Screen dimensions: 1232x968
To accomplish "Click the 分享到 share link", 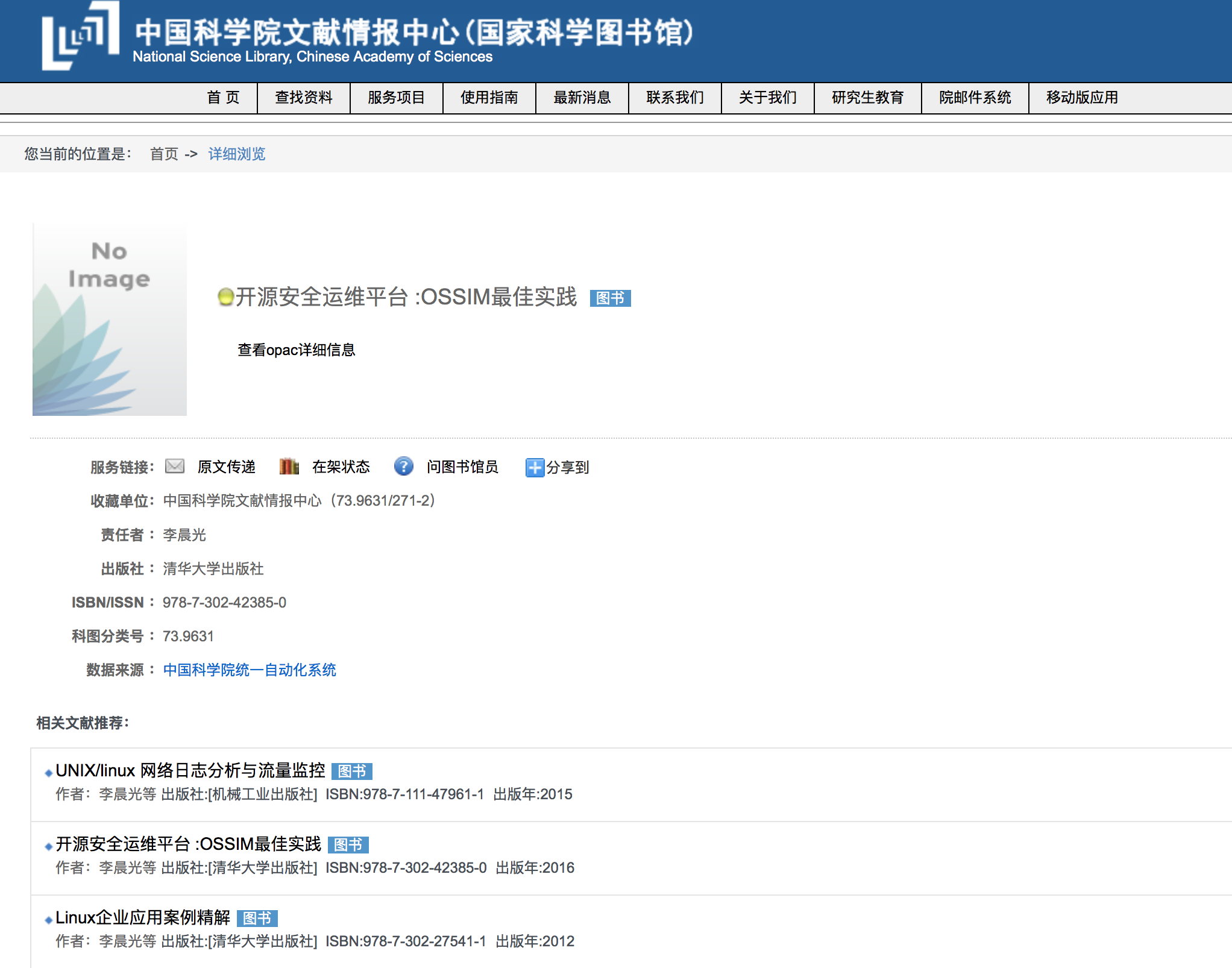I will click(x=568, y=468).
